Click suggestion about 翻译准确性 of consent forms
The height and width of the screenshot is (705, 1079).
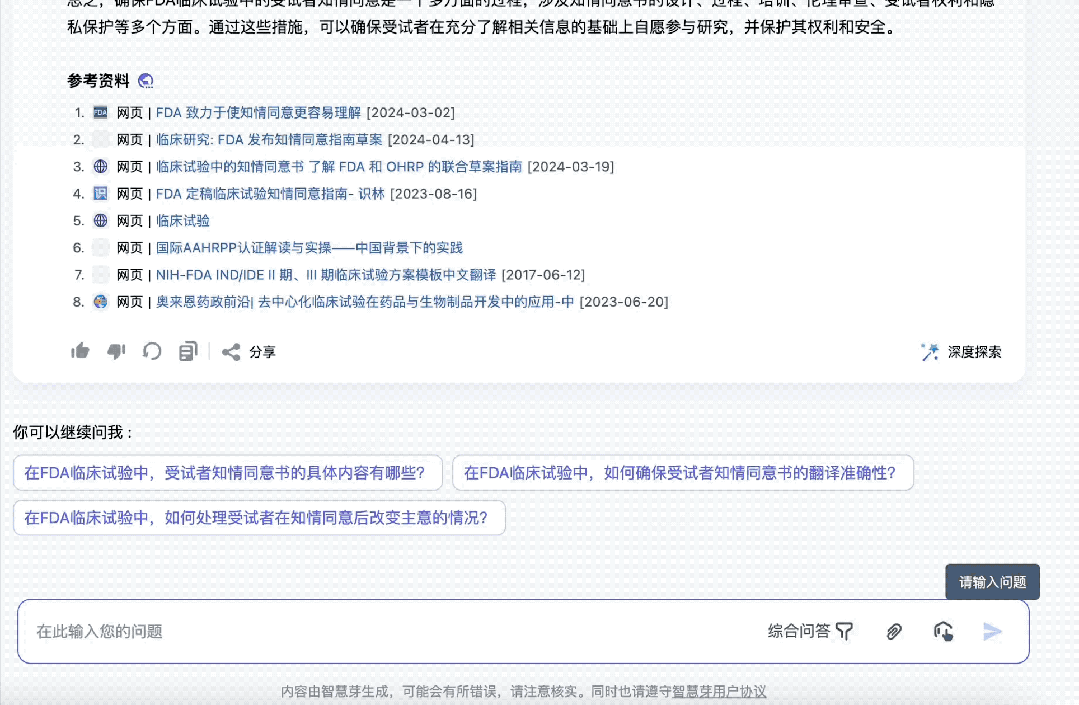pyautogui.click(x=683, y=471)
